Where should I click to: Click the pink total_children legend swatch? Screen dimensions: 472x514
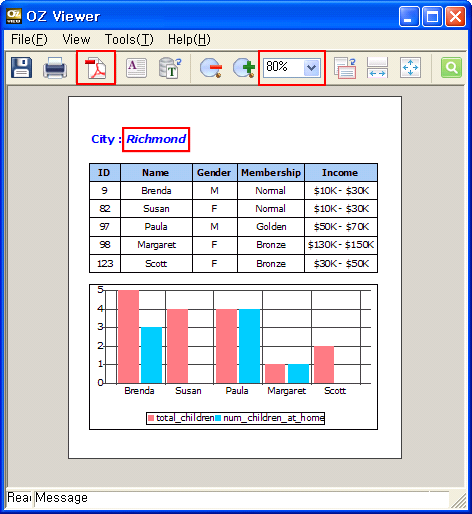pyautogui.click(x=151, y=418)
